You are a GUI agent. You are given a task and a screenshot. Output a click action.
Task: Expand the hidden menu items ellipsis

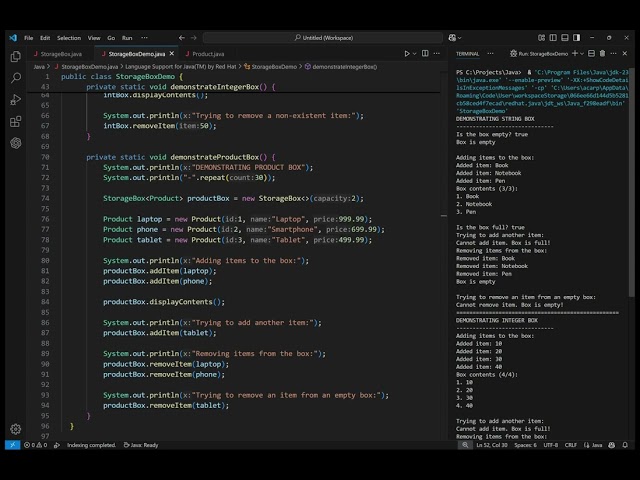tap(144, 38)
